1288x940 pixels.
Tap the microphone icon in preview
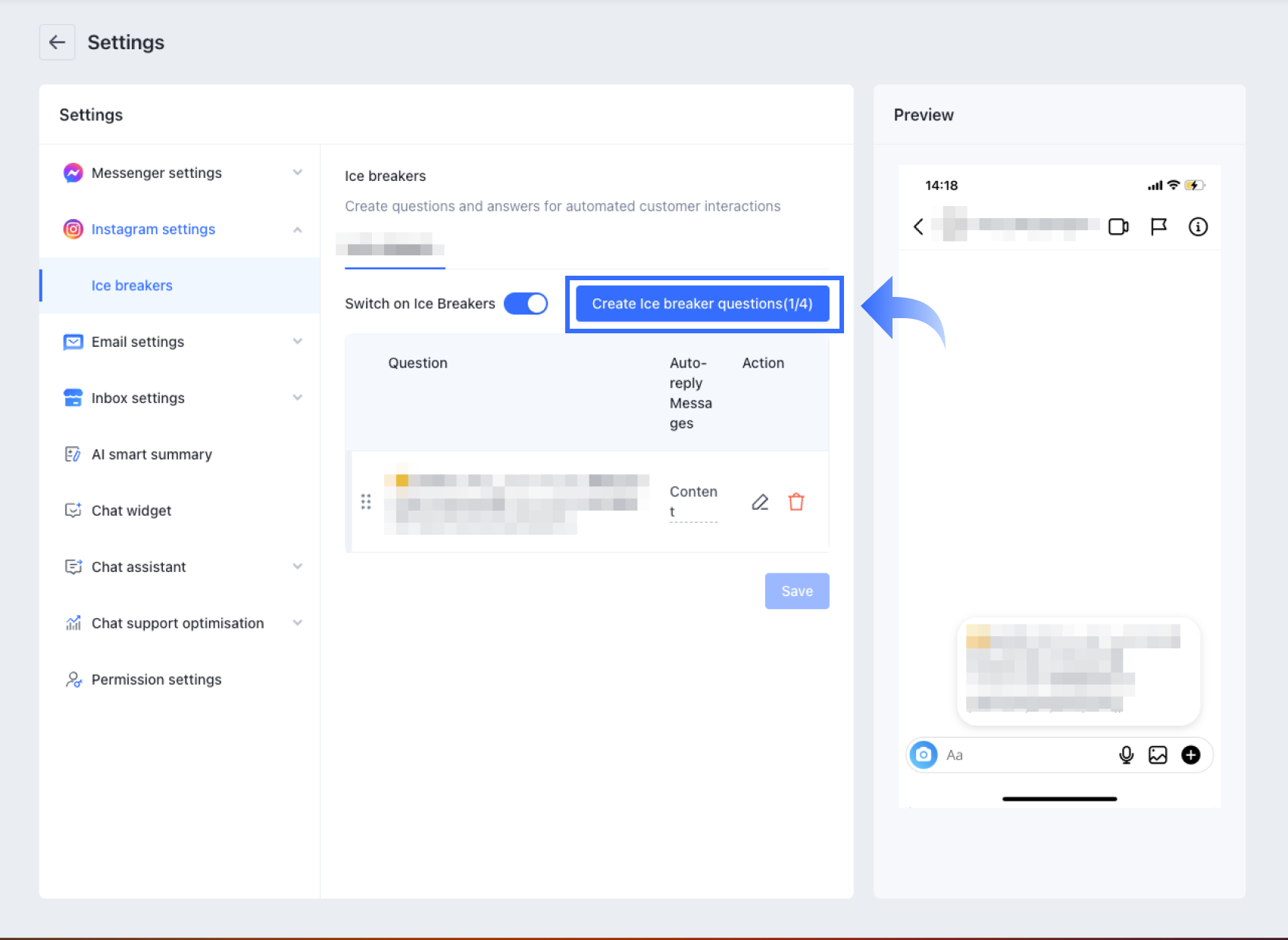(1127, 754)
